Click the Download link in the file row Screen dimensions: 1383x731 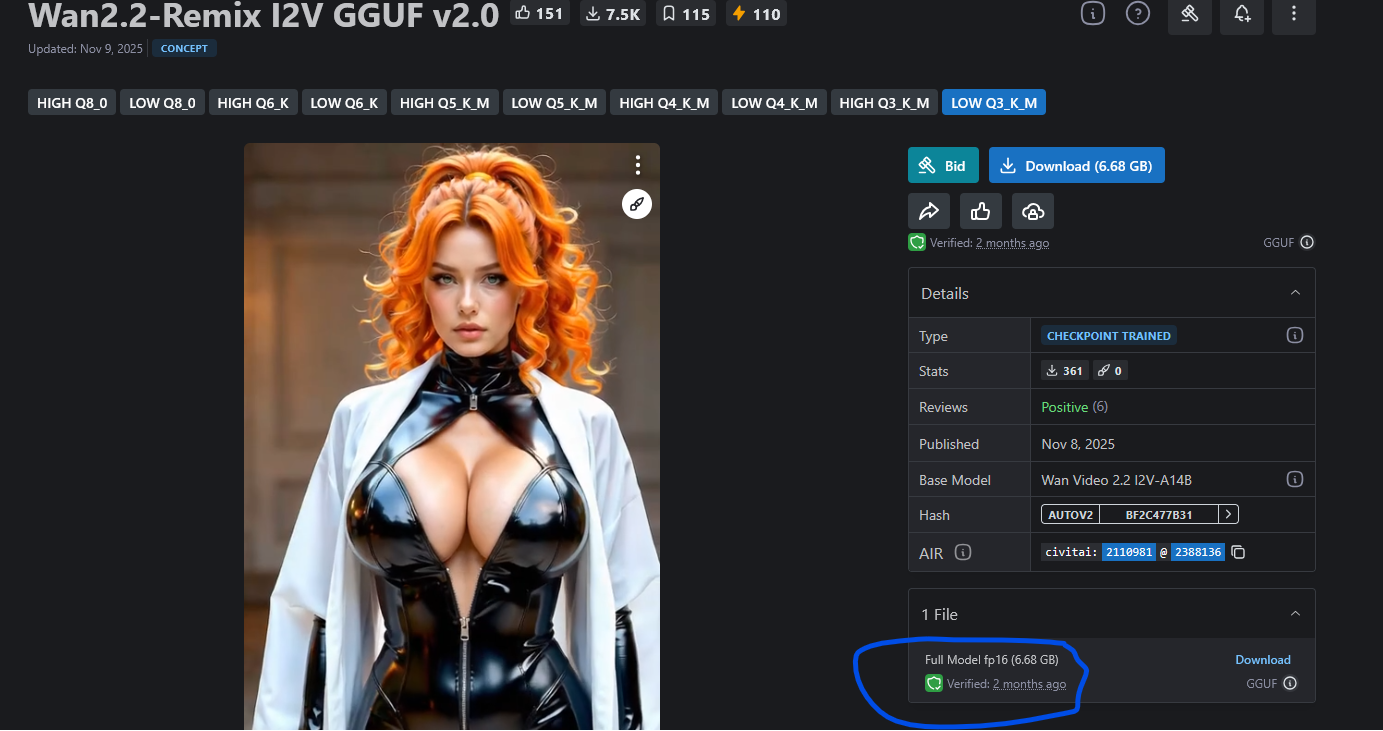(x=1263, y=660)
